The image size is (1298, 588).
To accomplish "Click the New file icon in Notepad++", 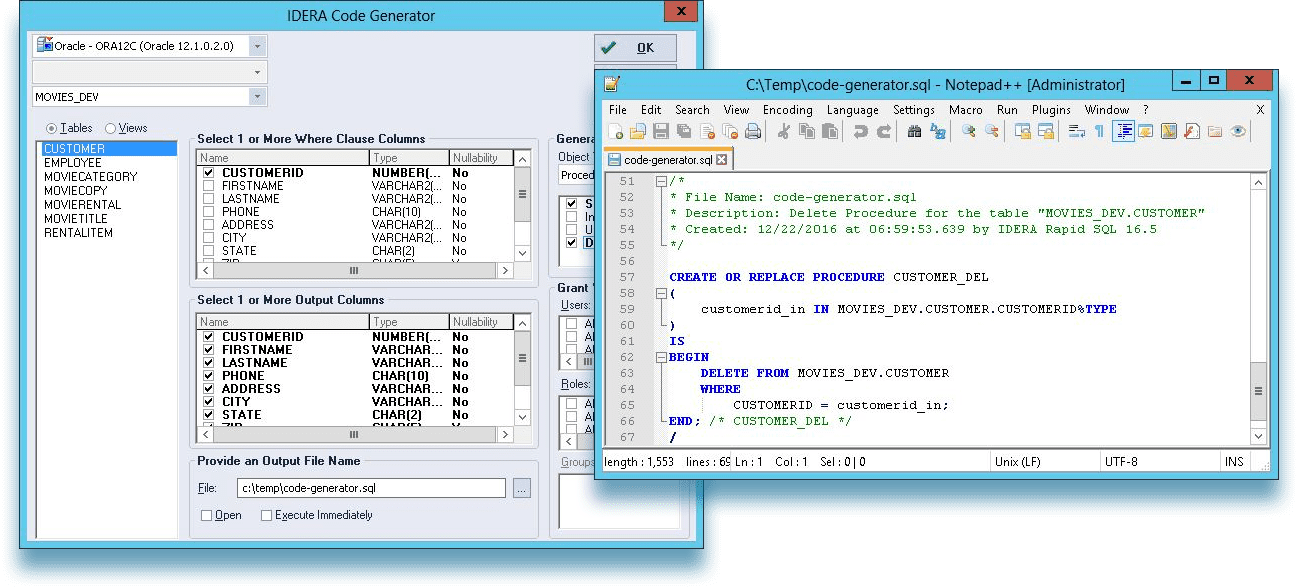I will point(616,131).
